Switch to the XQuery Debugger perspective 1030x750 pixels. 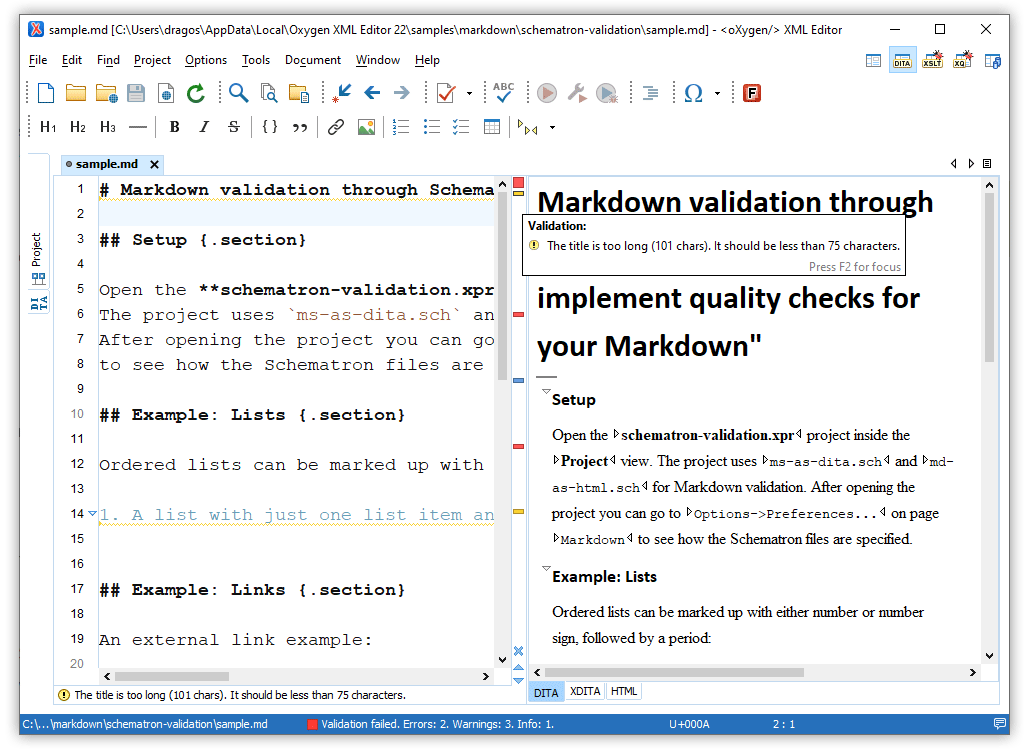tap(963, 61)
